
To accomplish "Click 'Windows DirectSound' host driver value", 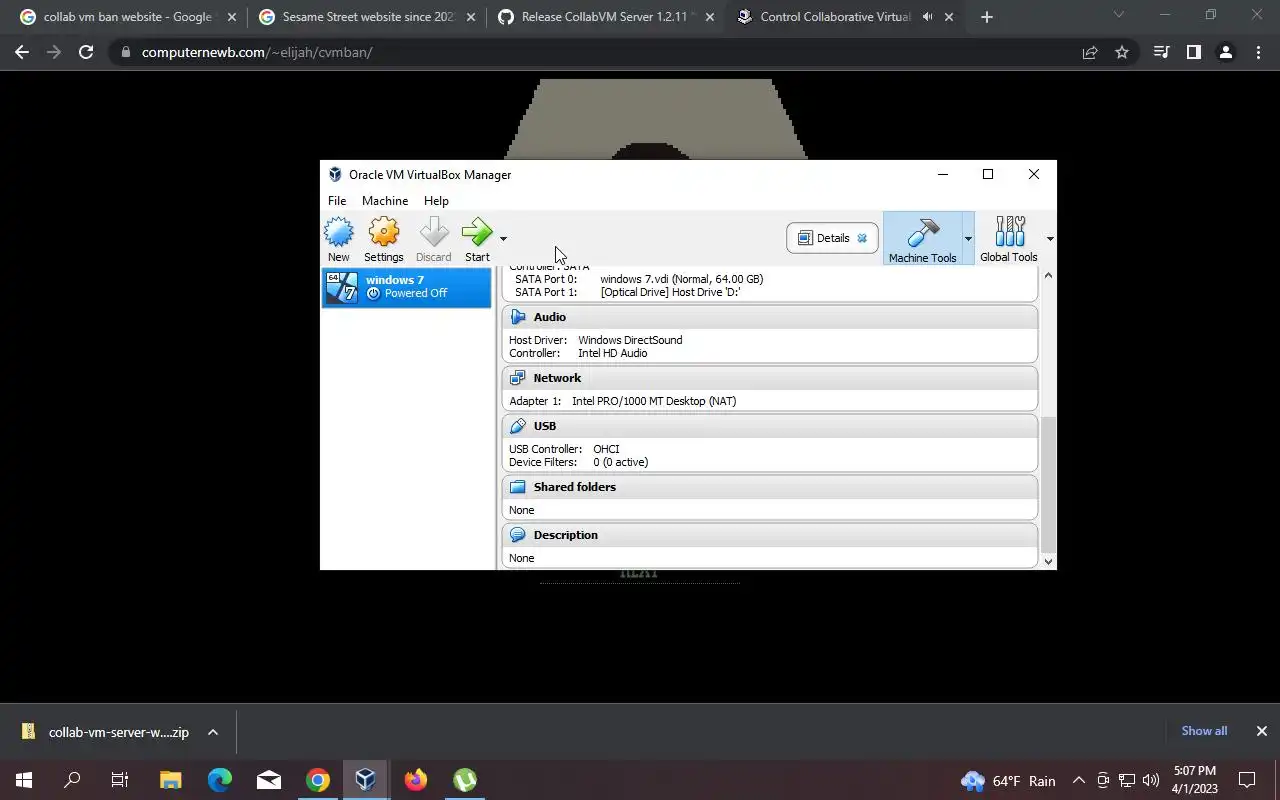I will (630, 340).
